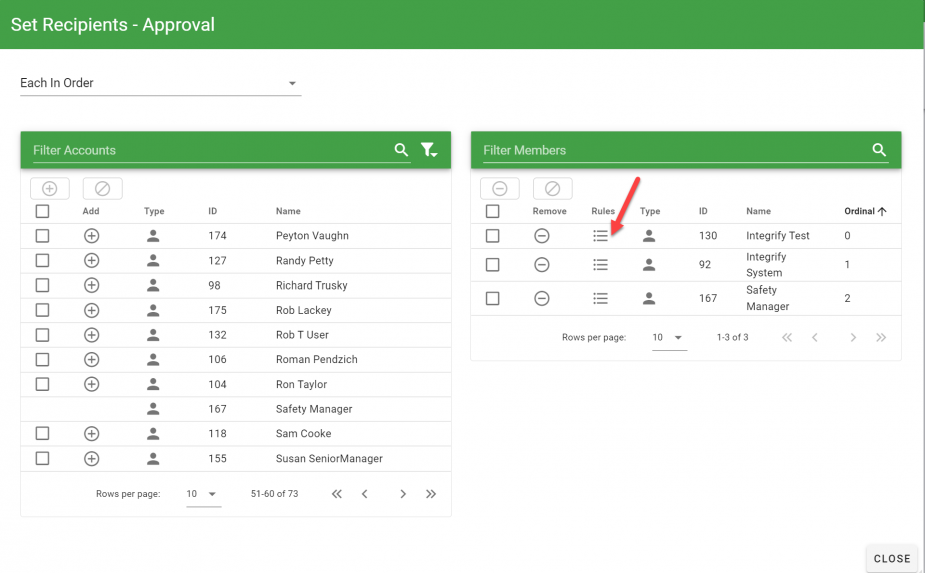Check the box next to Randy Petty

[x=42, y=261]
